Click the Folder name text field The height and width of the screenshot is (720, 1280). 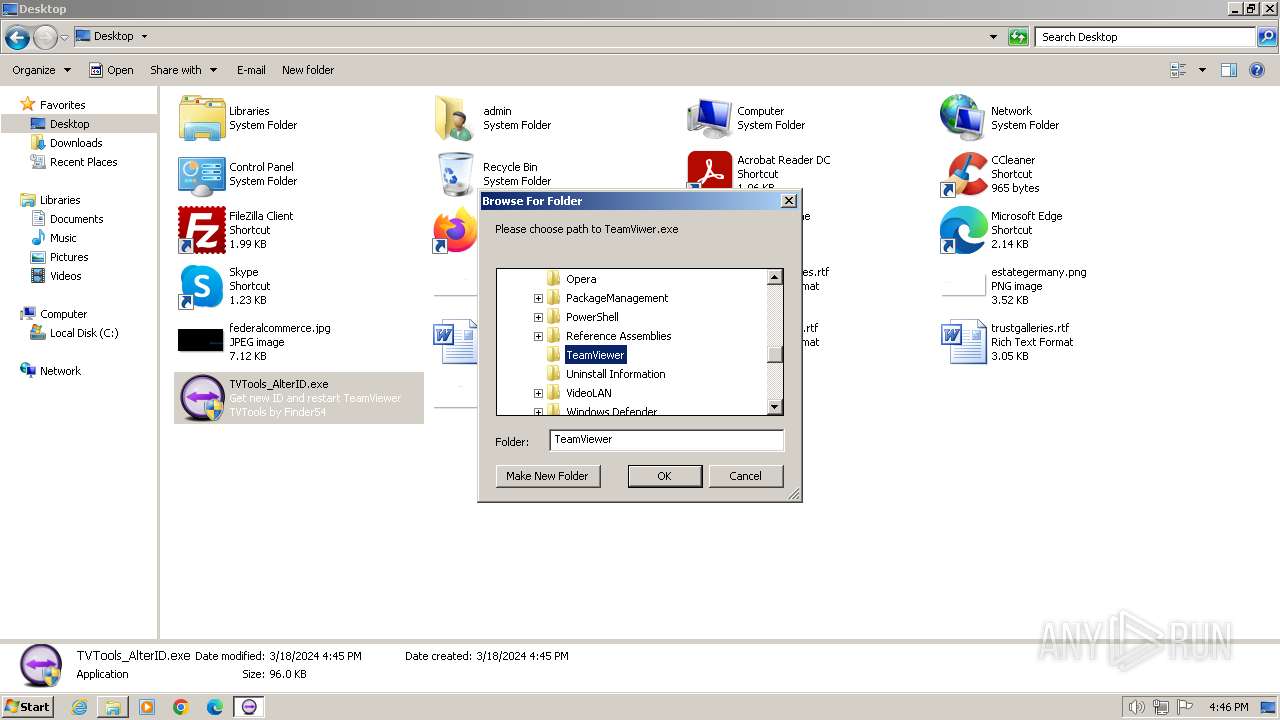(667, 440)
